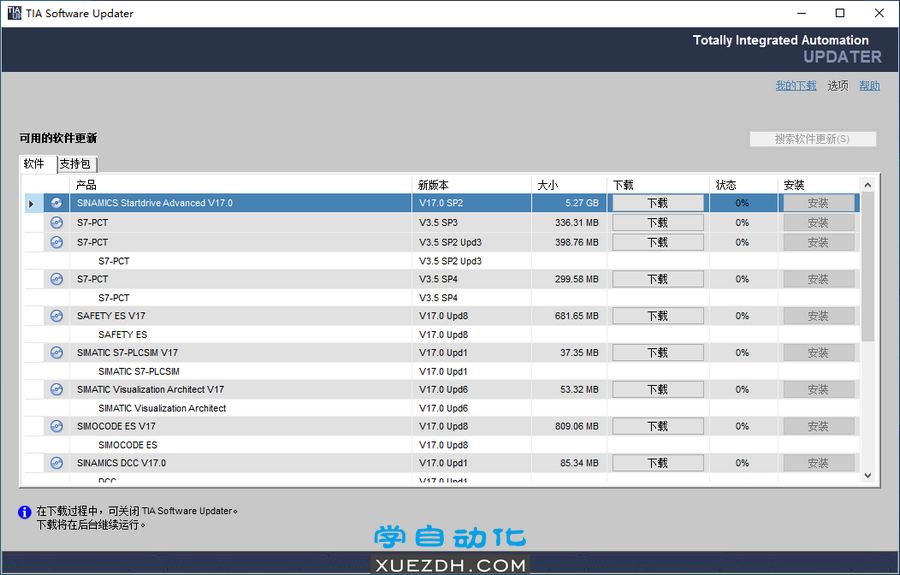Click the V17.0 SP2 version cell

point(472,203)
